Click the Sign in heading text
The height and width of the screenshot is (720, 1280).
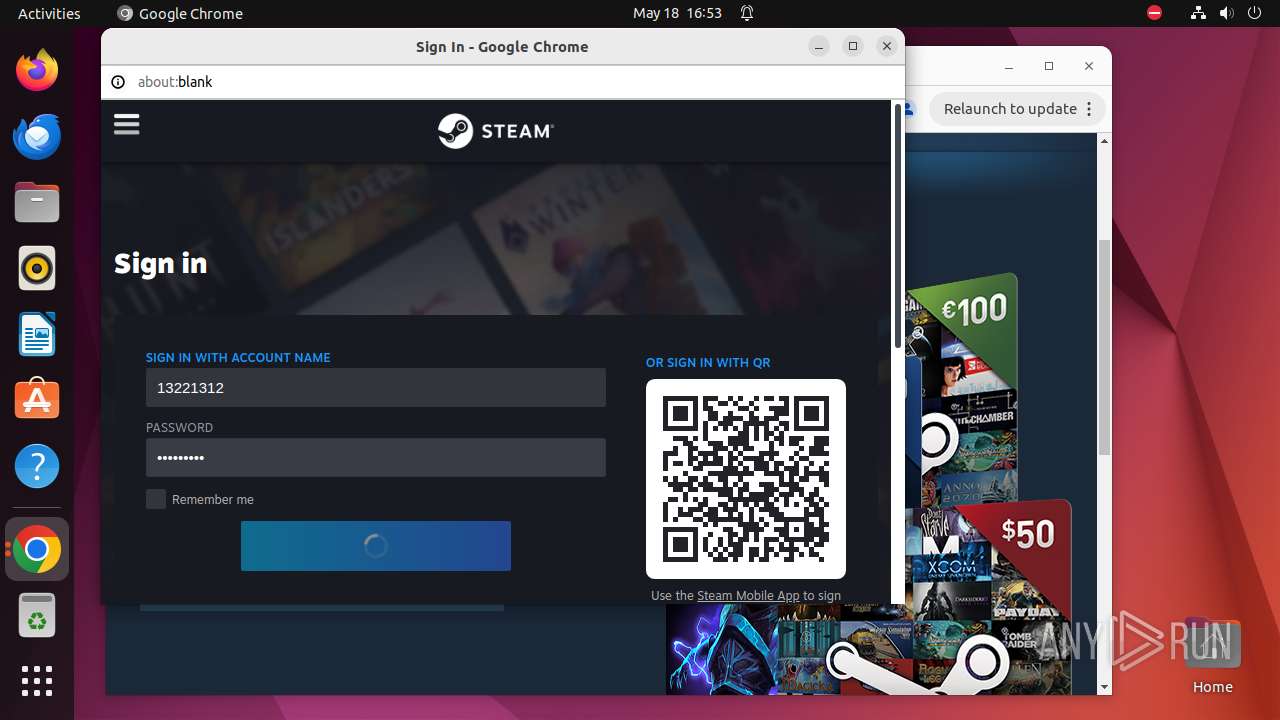[160, 264]
